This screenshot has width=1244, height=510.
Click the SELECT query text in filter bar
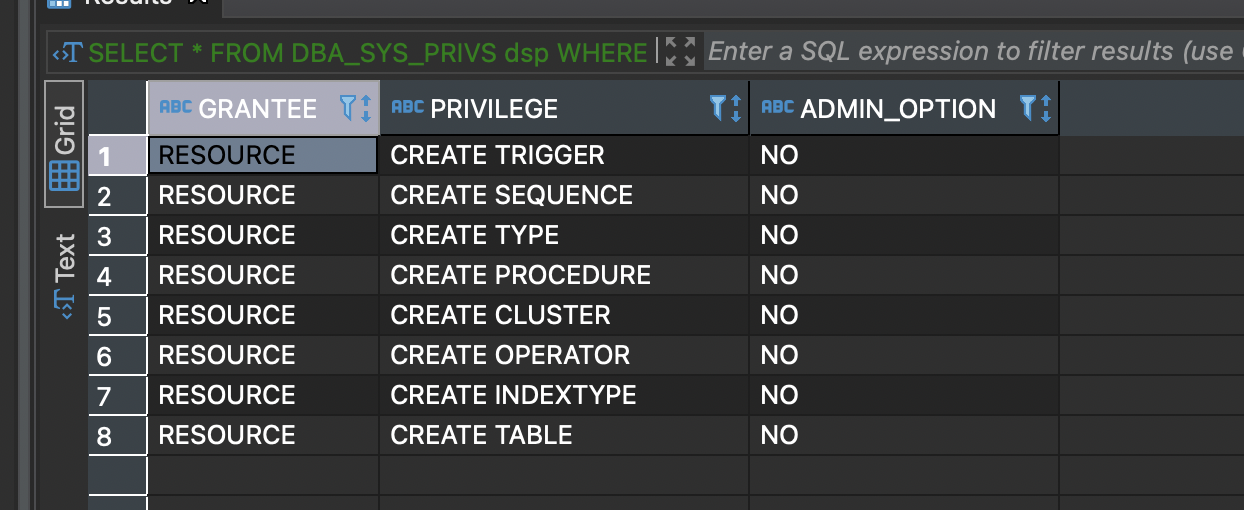(368, 52)
